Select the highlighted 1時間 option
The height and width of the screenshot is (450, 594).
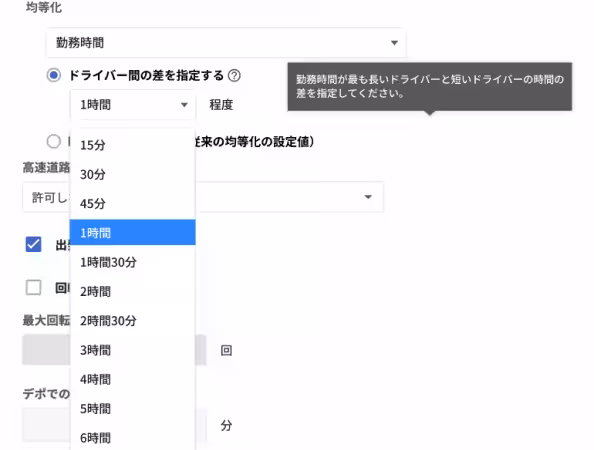[x=133, y=232]
